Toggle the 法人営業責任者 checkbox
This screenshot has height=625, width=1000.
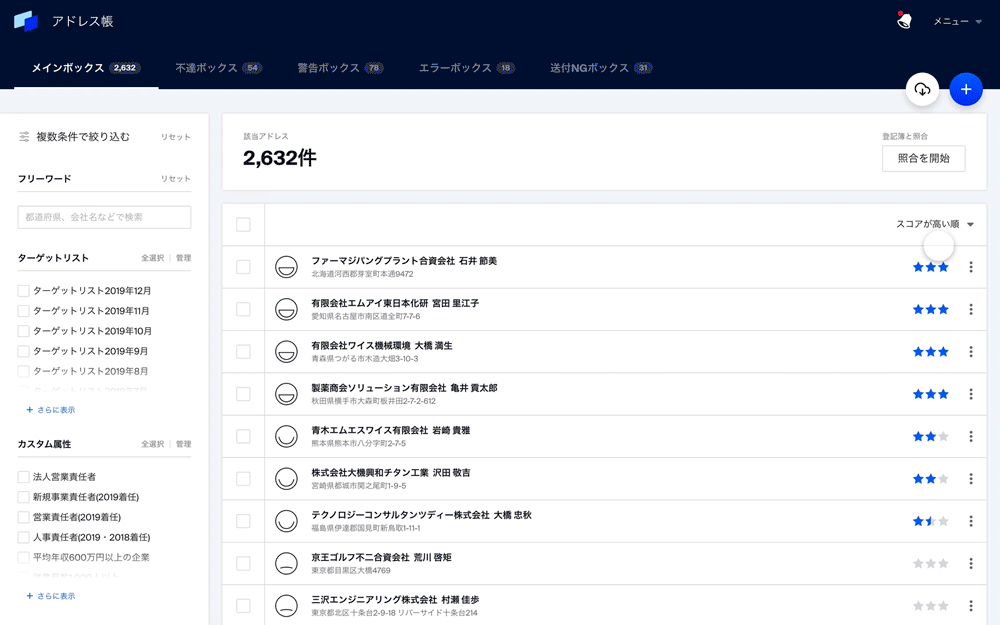[24, 477]
